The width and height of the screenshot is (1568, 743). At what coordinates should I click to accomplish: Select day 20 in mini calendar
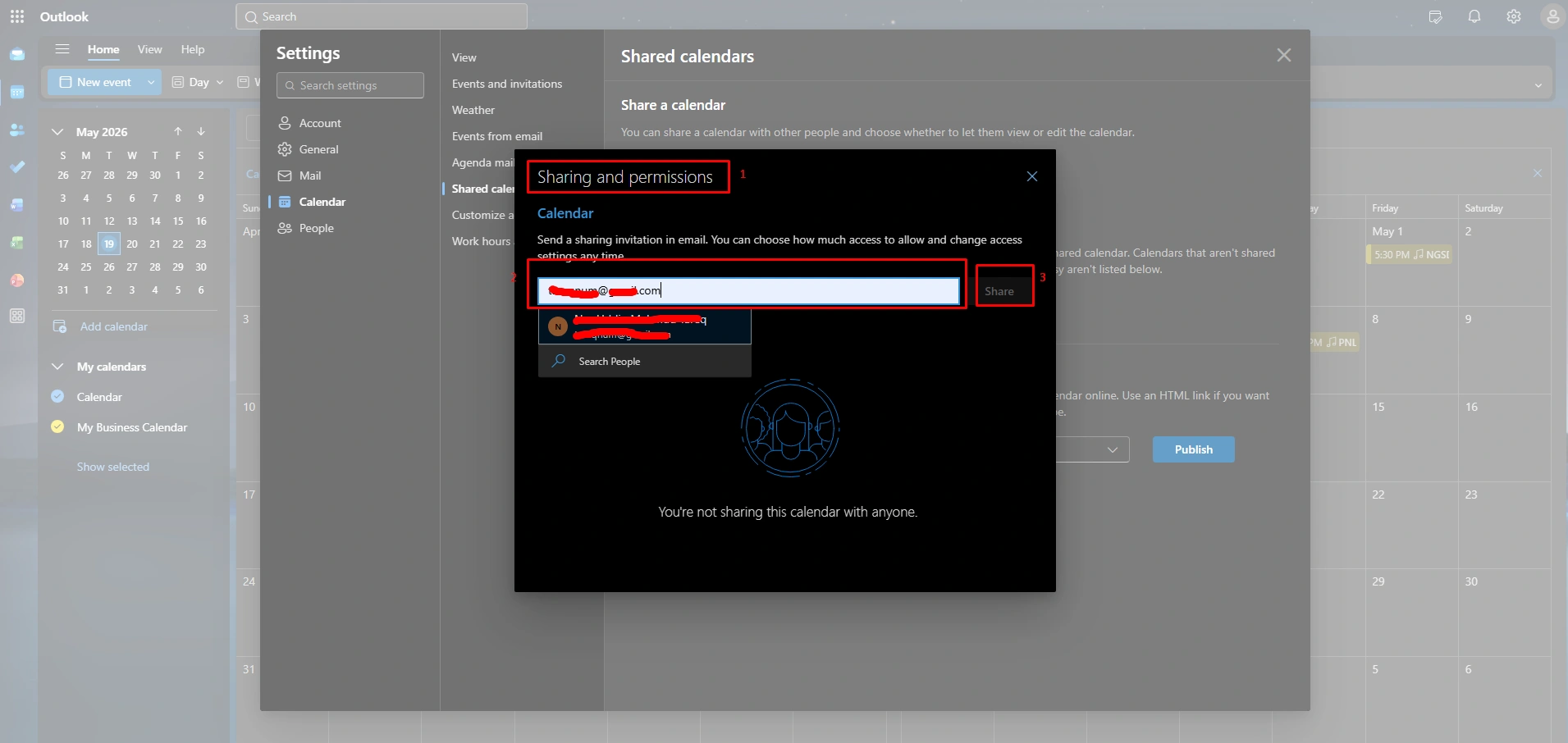click(132, 244)
